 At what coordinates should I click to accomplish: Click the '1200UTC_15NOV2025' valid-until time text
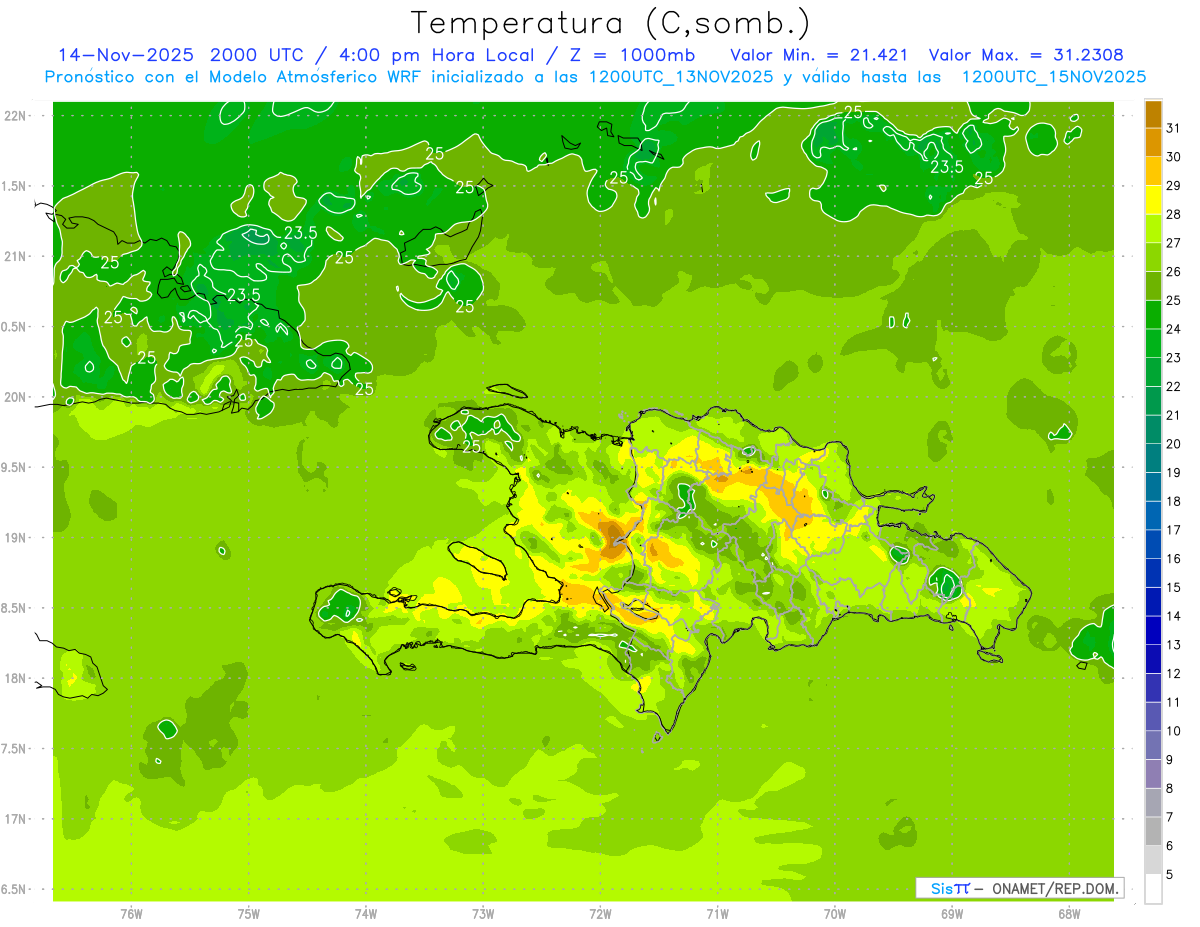pos(1054,76)
